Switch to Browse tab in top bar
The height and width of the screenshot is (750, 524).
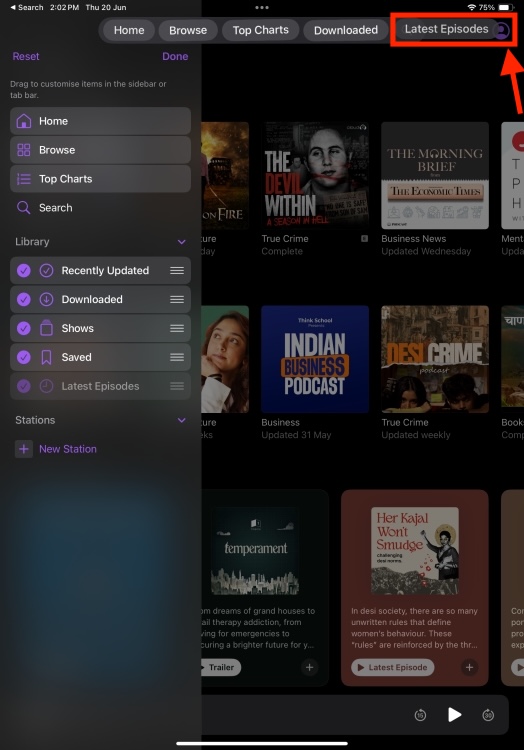tap(188, 30)
